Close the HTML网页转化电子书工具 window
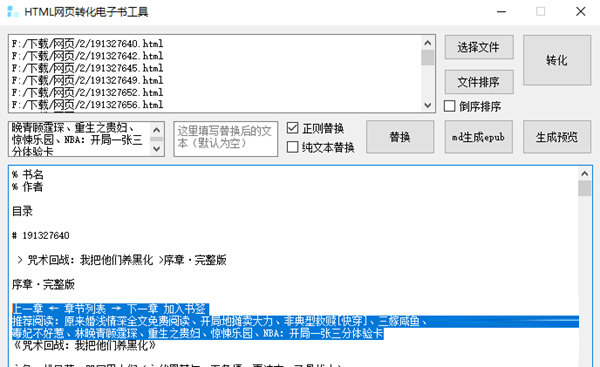 coord(580,12)
